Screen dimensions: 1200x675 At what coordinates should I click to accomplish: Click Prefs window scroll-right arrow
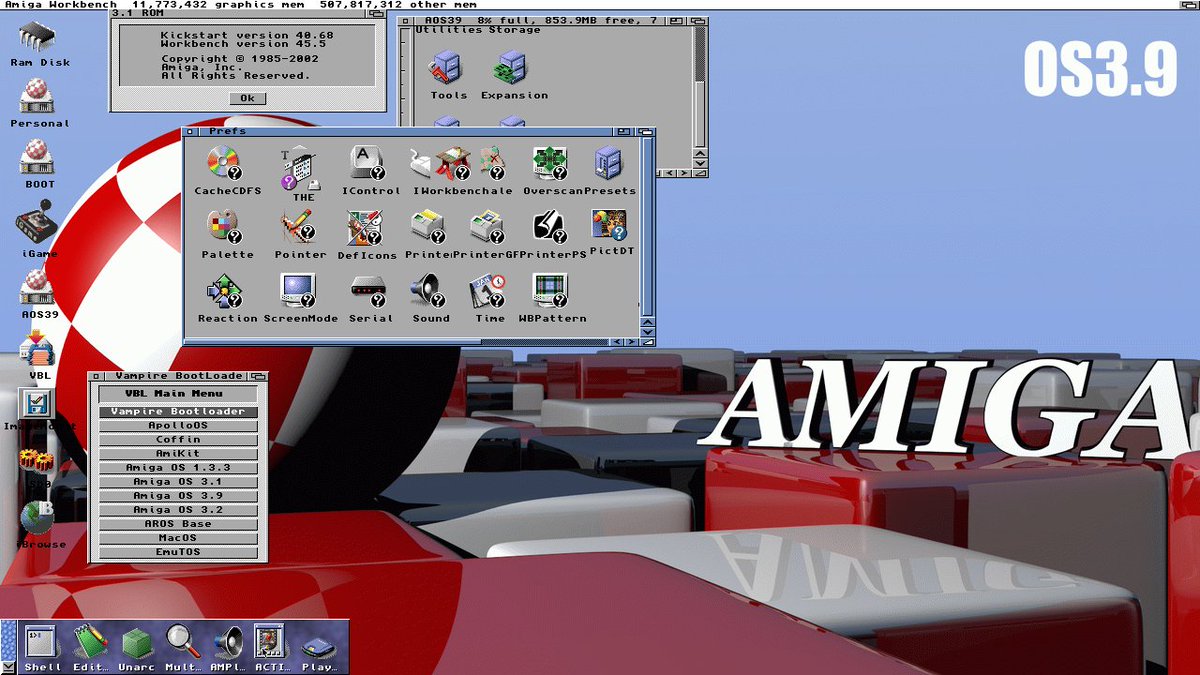(630, 341)
